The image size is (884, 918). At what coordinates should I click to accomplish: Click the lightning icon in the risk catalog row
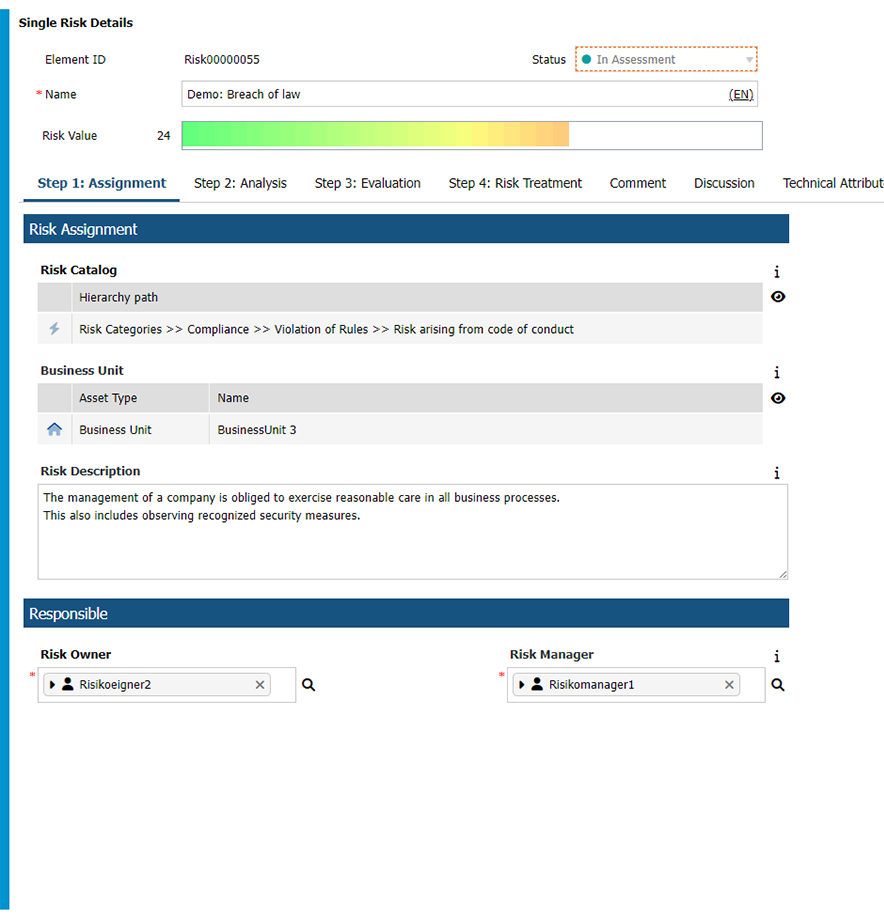click(53, 329)
